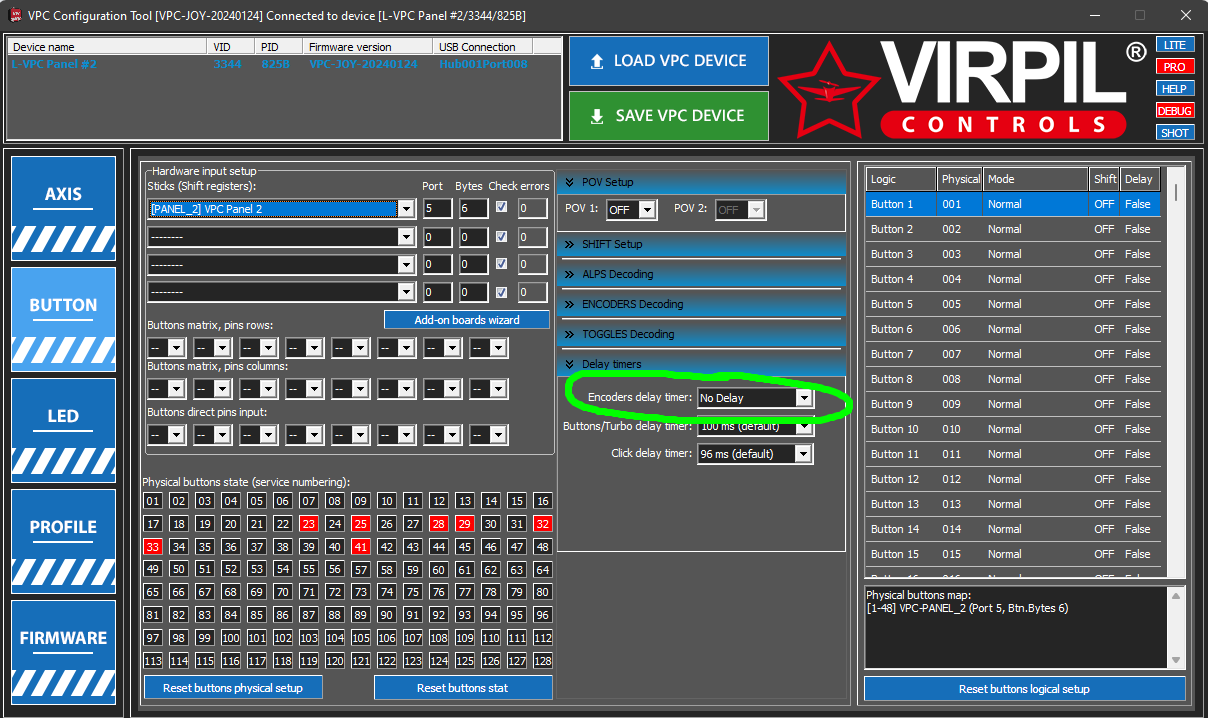Collapse the POV Setup section
This screenshot has width=1208, height=718.
[x=702, y=182]
